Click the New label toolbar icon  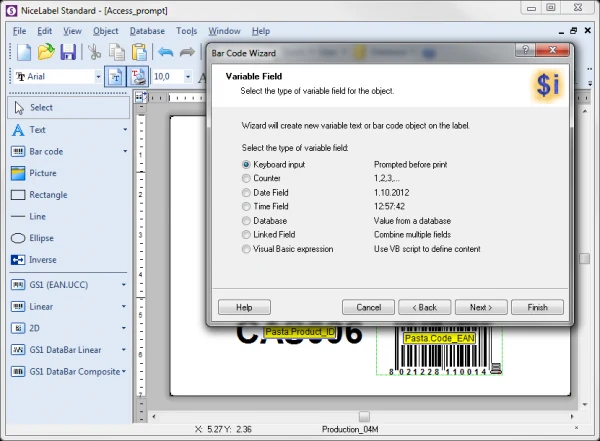click(x=24, y=52)
